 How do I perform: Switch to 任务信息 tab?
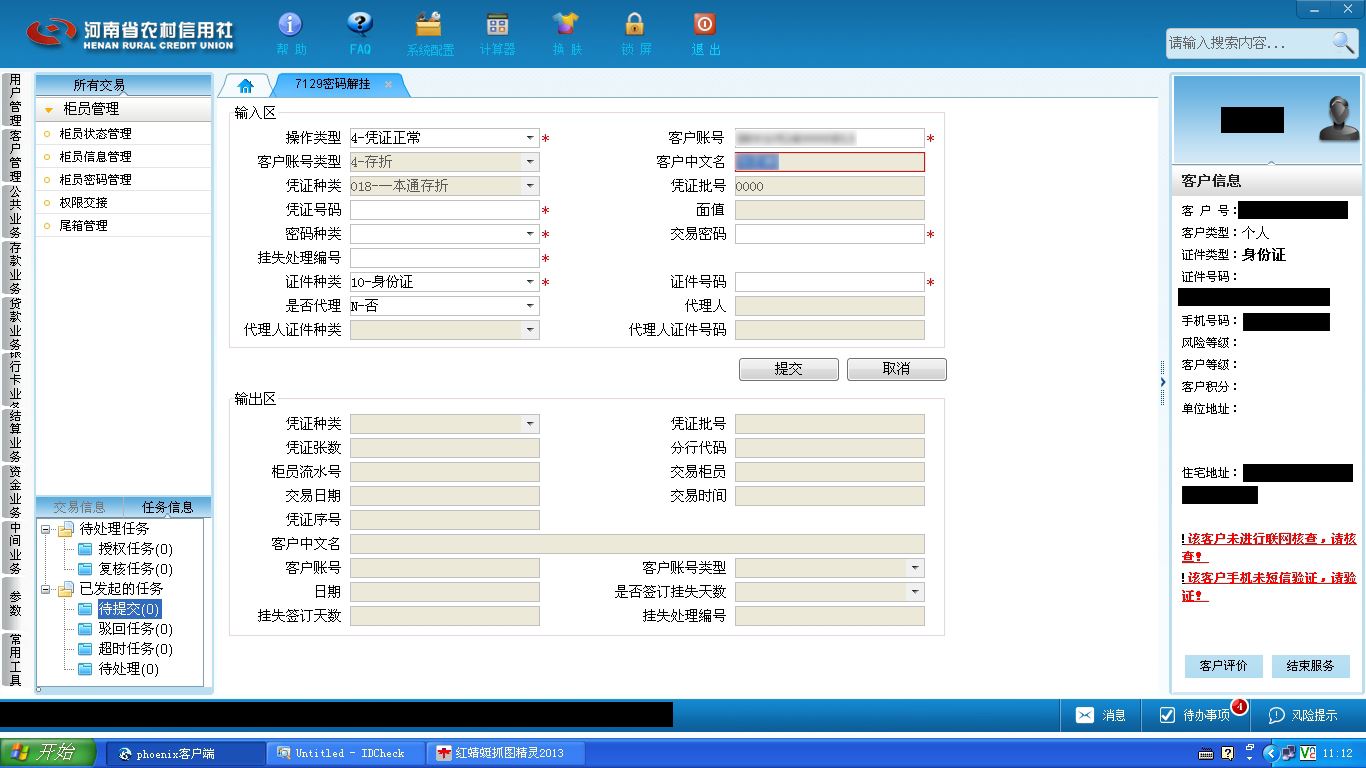click(x=167, y=507)
